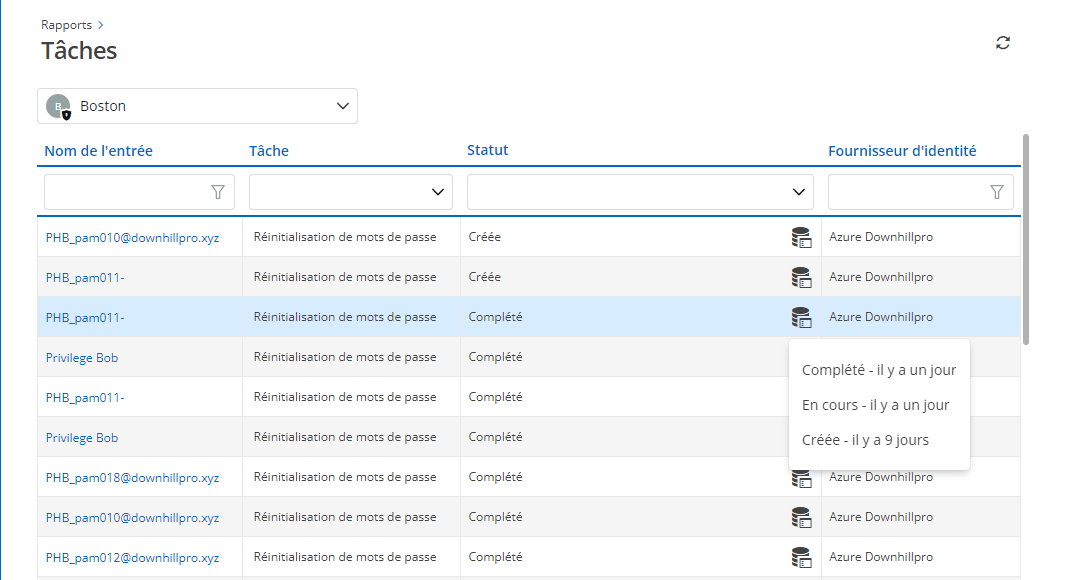
Task: Select "Créée - il y a 9 jours" entry
Action: (865, 439)
